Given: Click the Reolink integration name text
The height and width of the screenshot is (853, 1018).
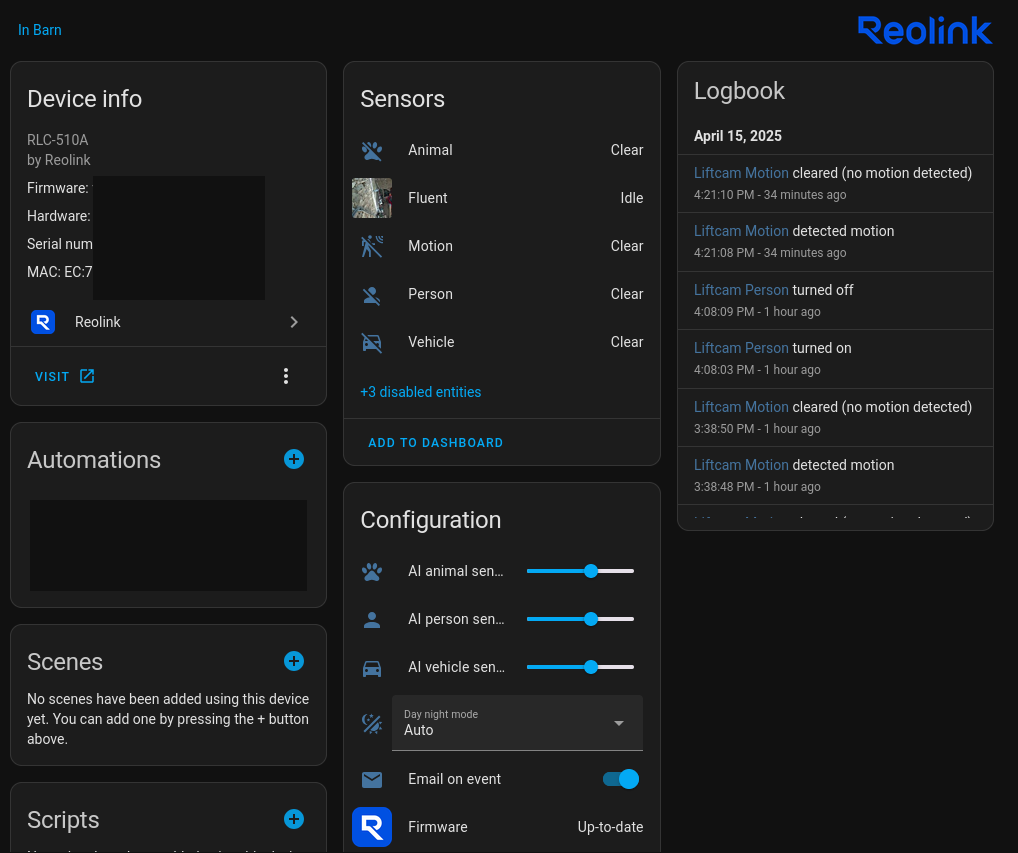Looking at the screenshot, I should (97, 322).
